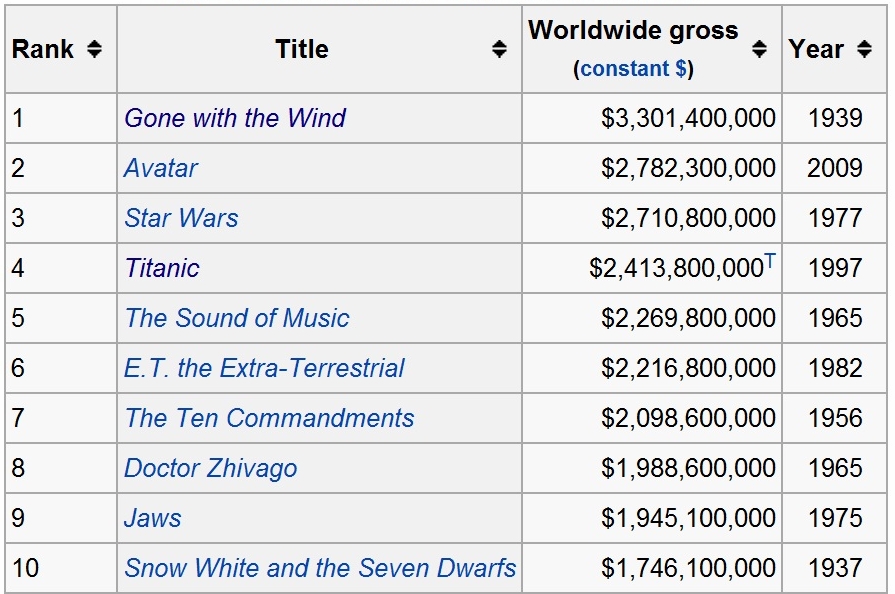Sort table by Year column arrows
This screenshot has height=594, width=895.
(865, 49)
